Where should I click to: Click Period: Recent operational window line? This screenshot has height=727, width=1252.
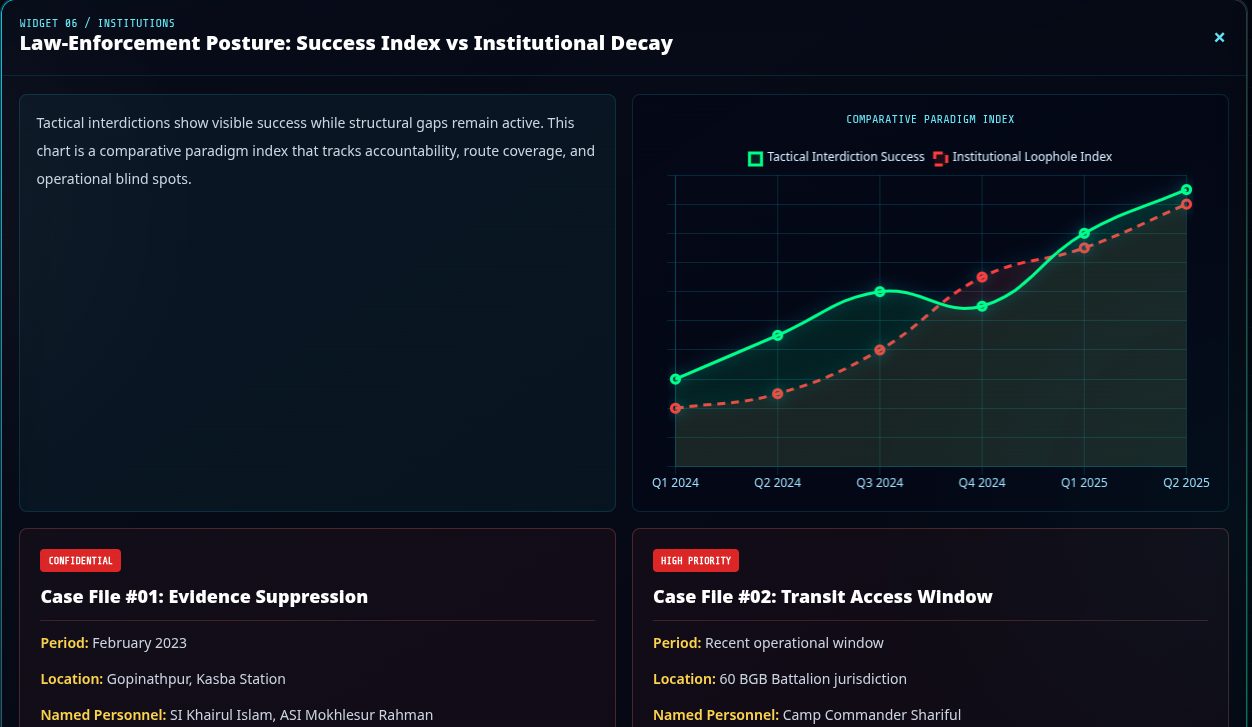[768, 643]
